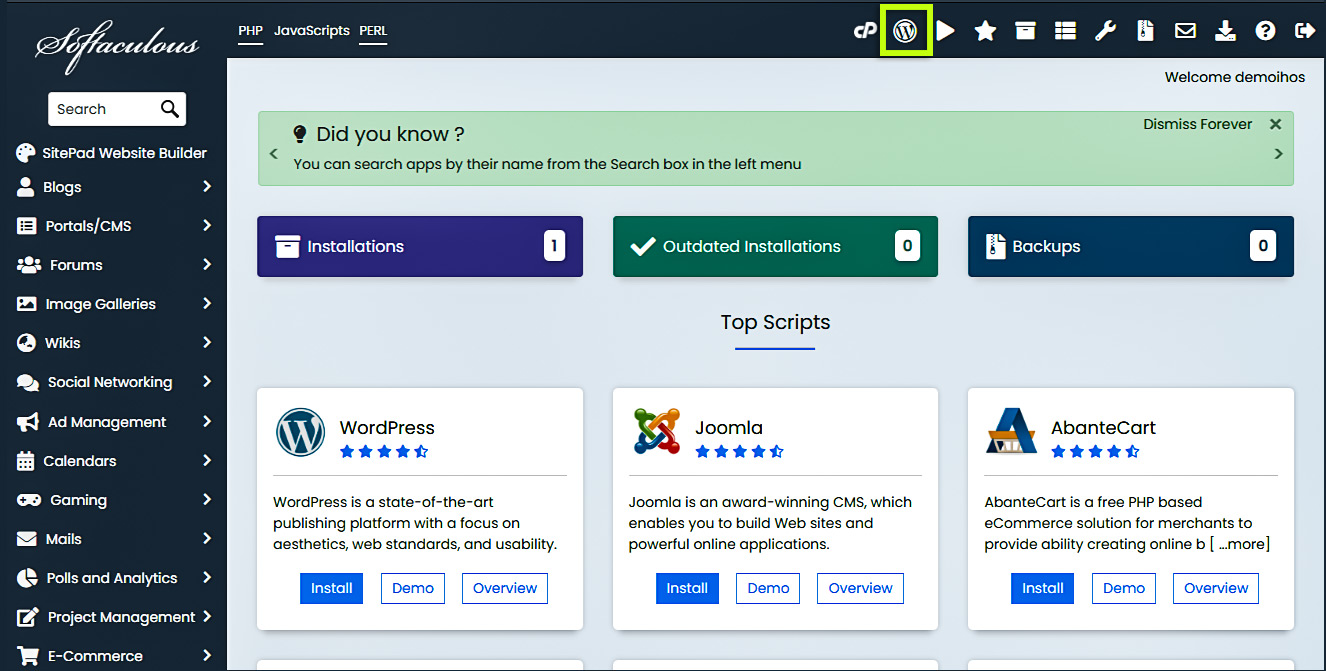The width and height of the screenshot is (1326, 671).
Task: Click the AbanteCart rating stars
Action: click(1095, 452)
